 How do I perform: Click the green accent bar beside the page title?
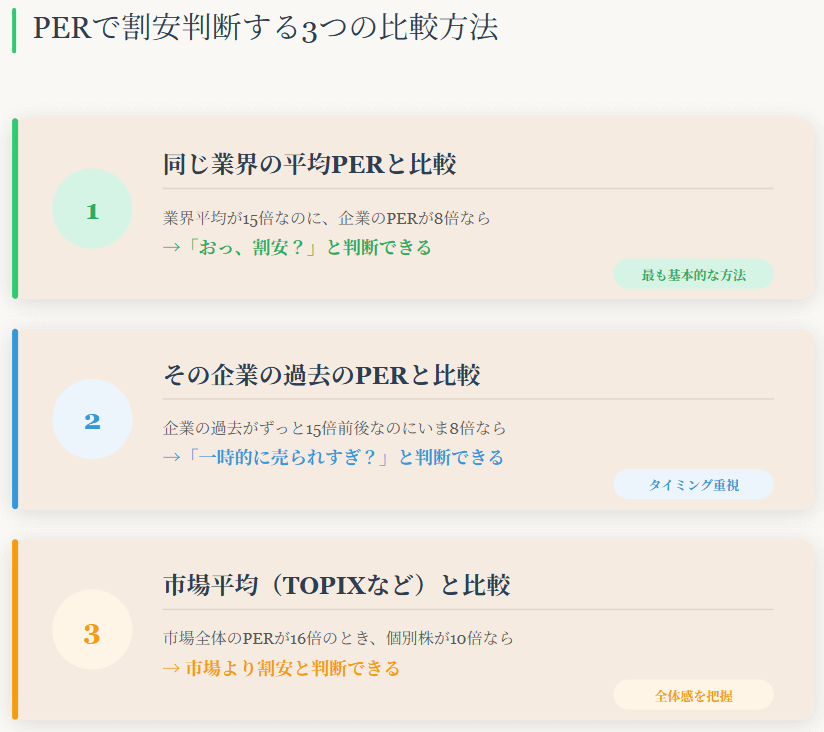pyautogui.click(x=13, y=28)
